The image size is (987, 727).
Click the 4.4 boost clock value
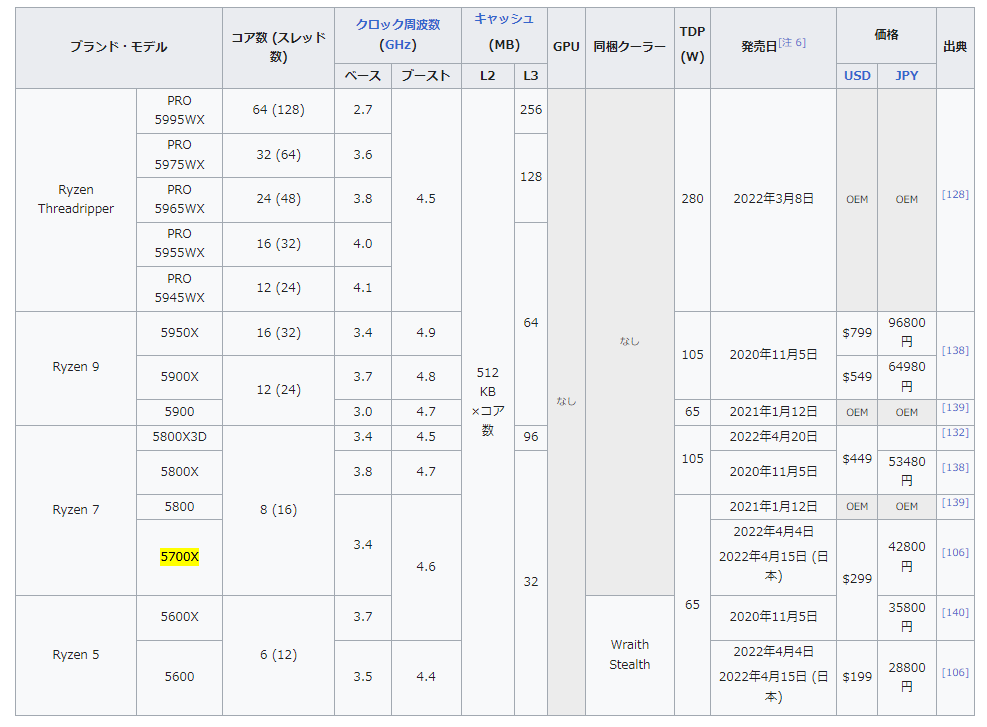426,677
